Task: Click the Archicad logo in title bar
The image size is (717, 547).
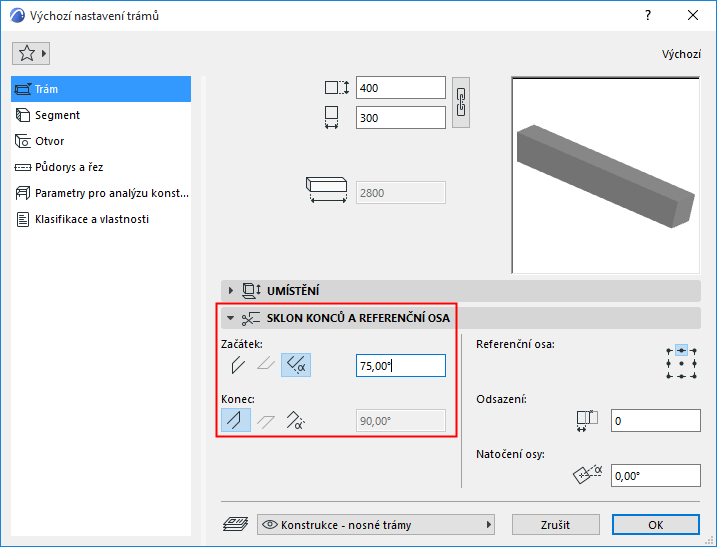Action: coord(17,16)
